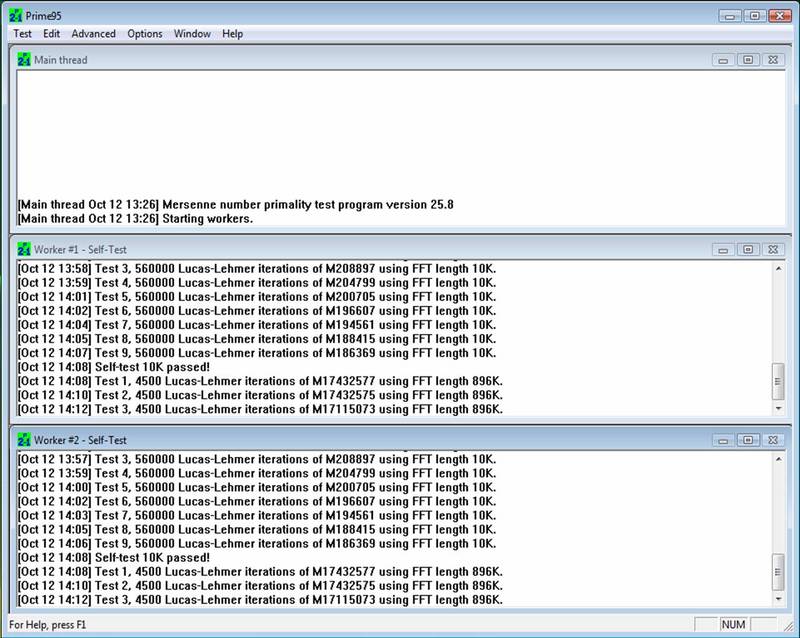800x638 pixels.
Task: Click the Worker #1 Self-Test window icon
Action: [24, 250]
